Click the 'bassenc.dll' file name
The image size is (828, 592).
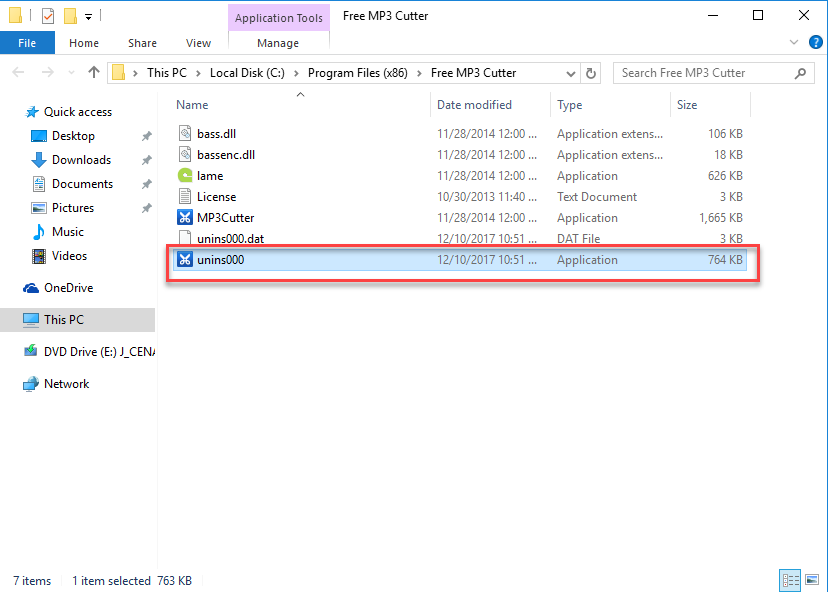pyautogui.click(x=226, y=155)
